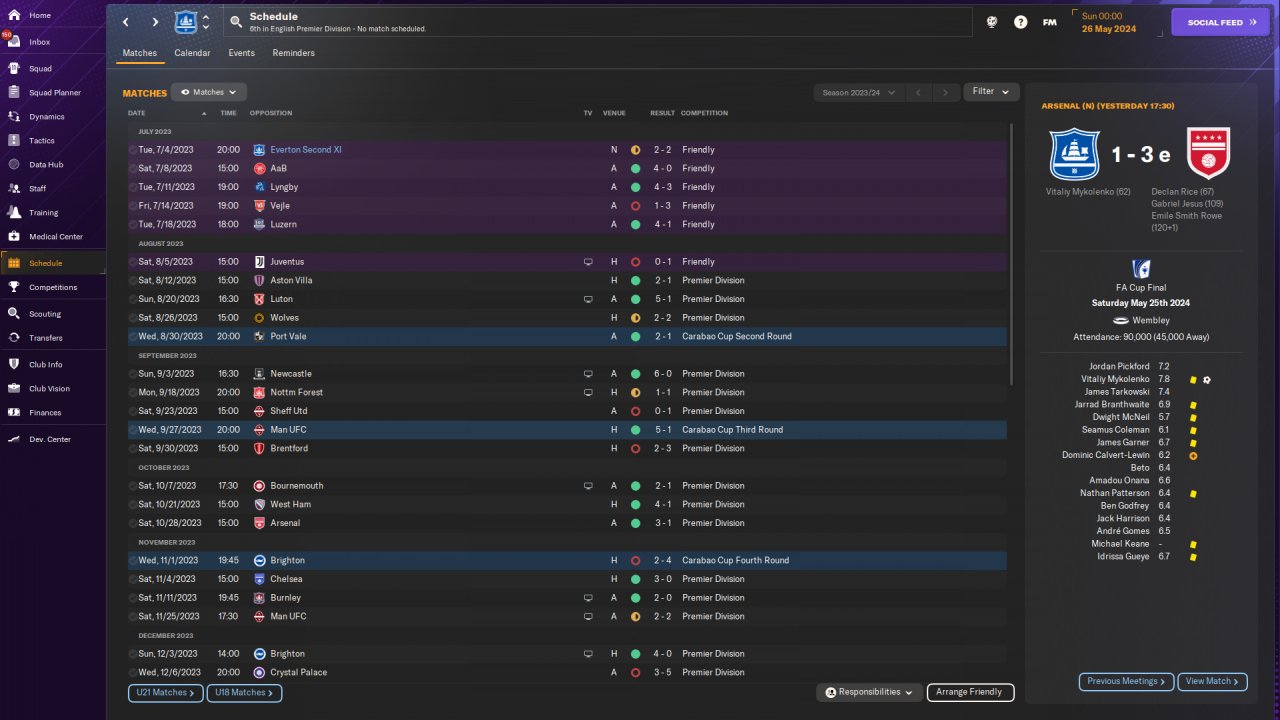Switch to the Reminders tab
This screenshot has height=720, width=1280.
[293, 53]
